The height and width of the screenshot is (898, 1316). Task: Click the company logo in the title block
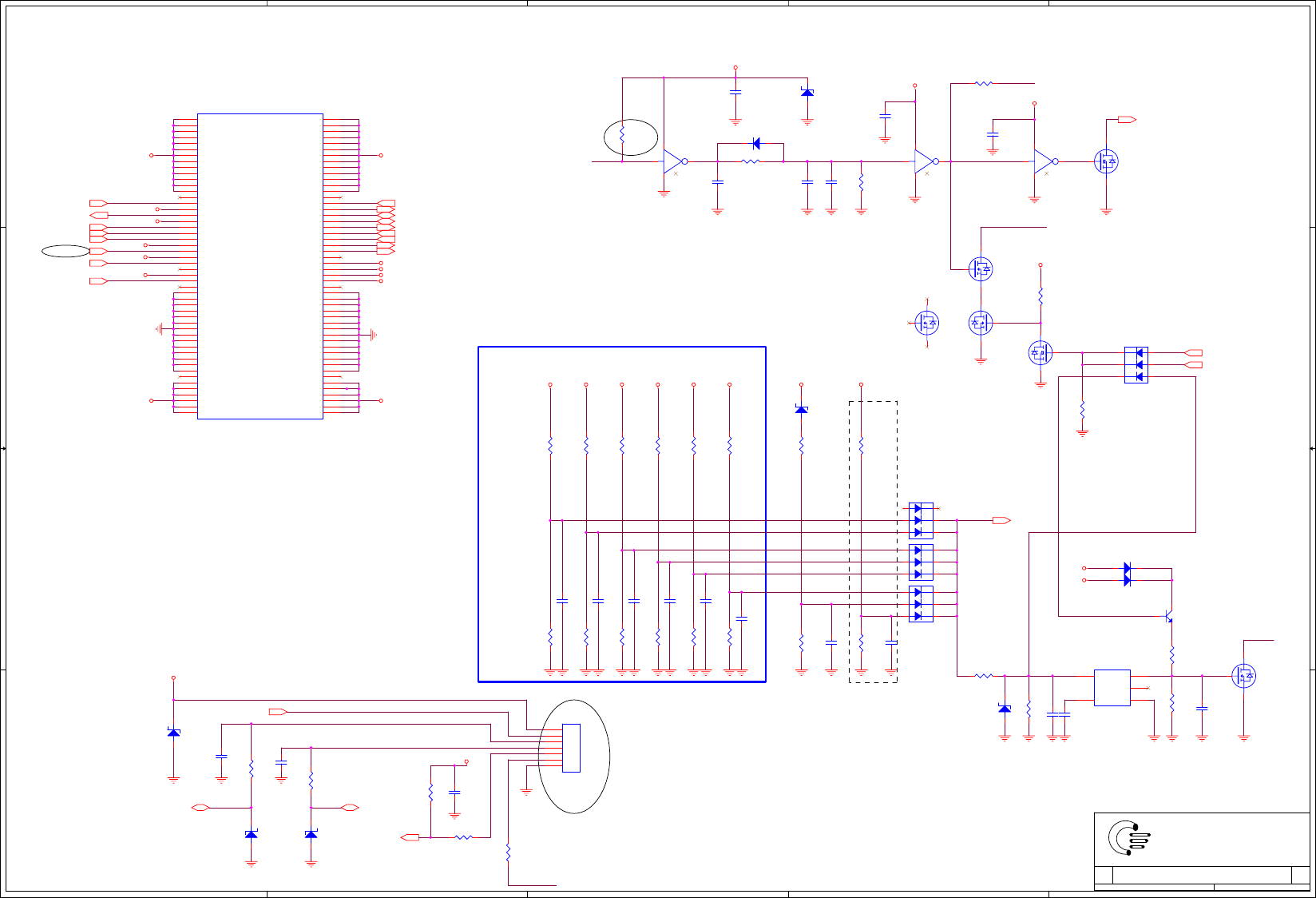click(x=1129, y=838)
